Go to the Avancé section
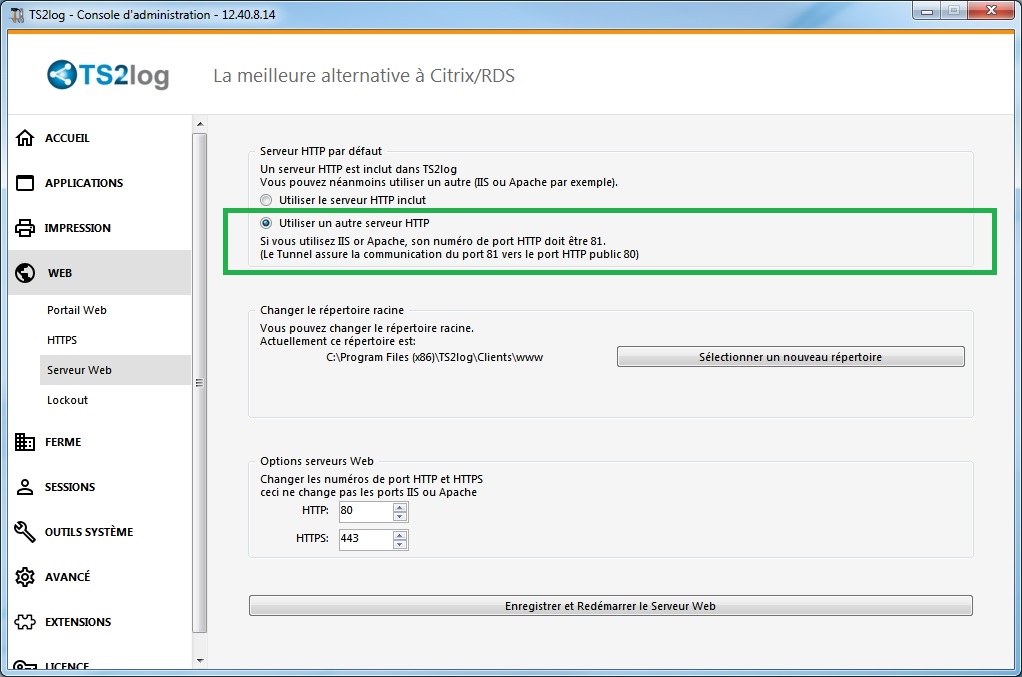 click(x=100, y=577)
